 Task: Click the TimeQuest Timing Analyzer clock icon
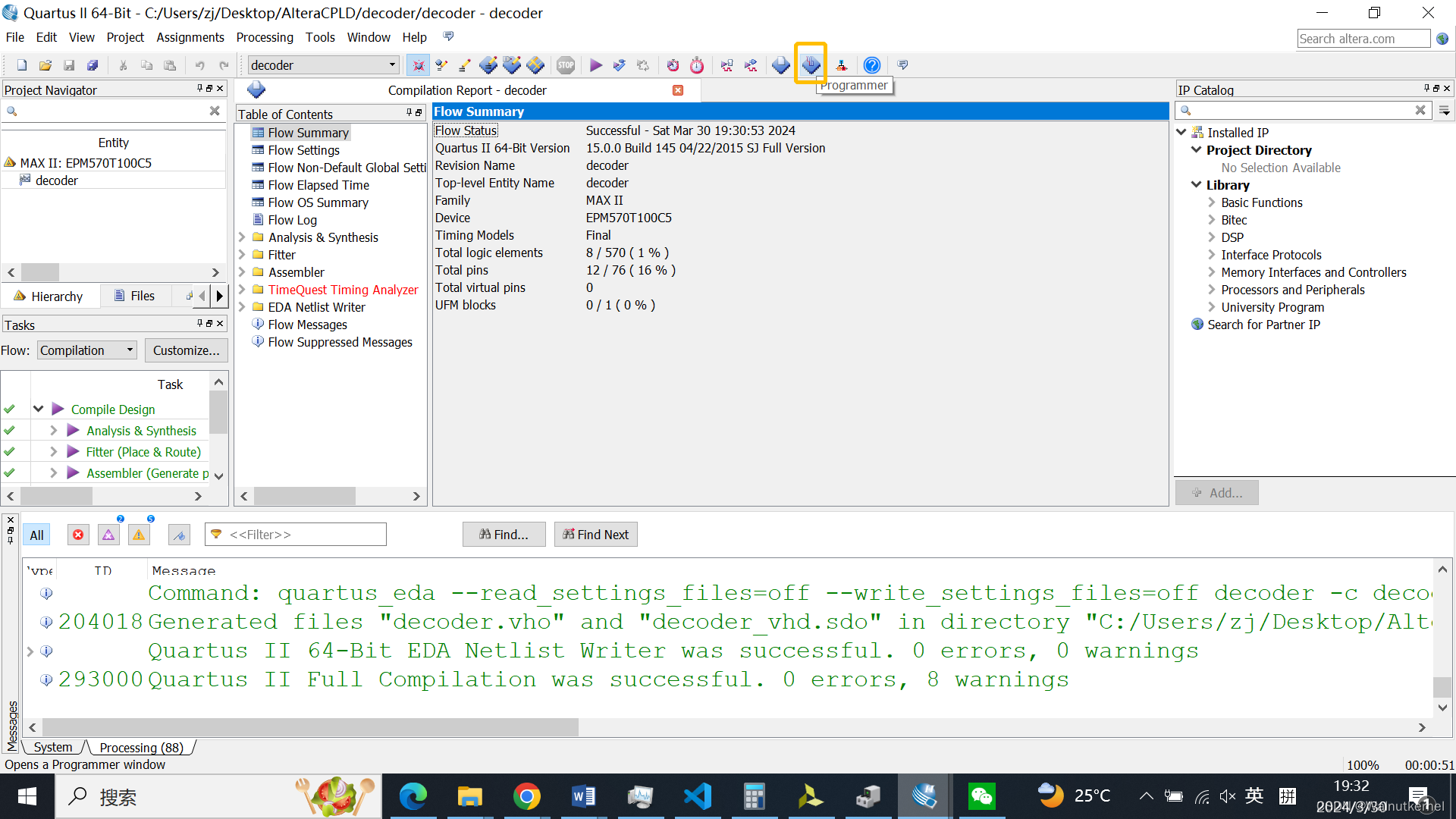coord(697,65)
